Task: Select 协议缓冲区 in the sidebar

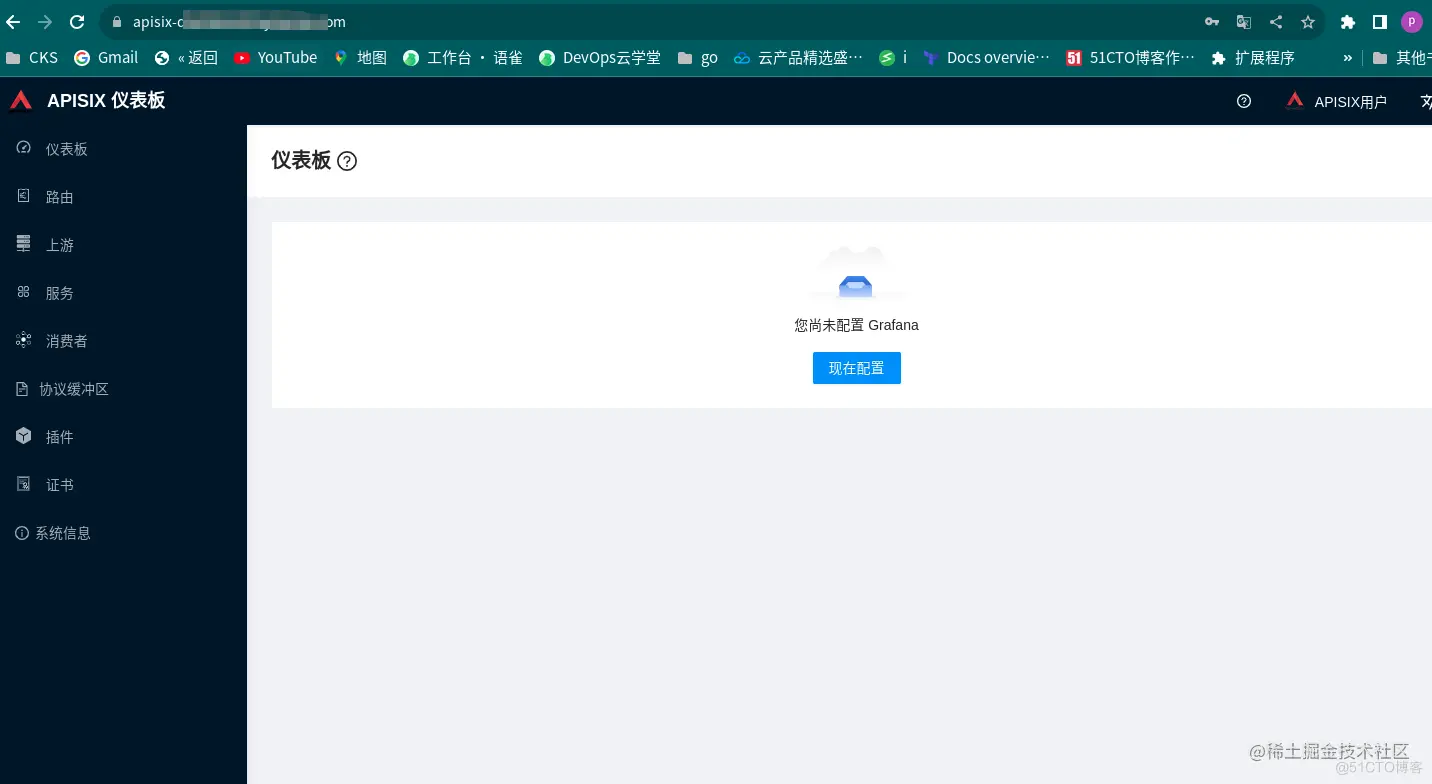Action: pos(123,389)
